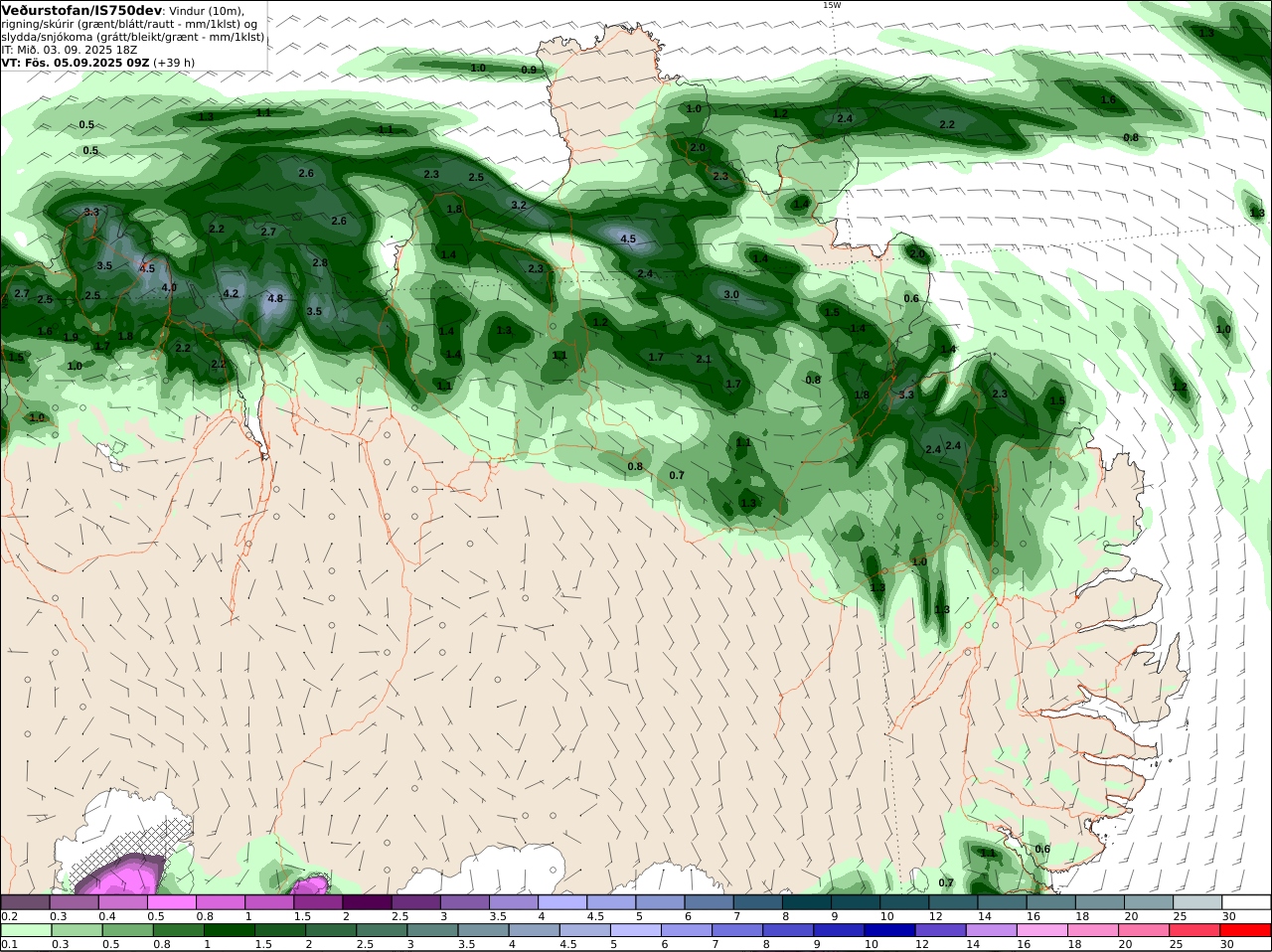Image resolution: width=1272 pixels, height=952 pixels.
Task: Pick the crimson swatch at 25 in the lower legend
Action: [1197, 930]
